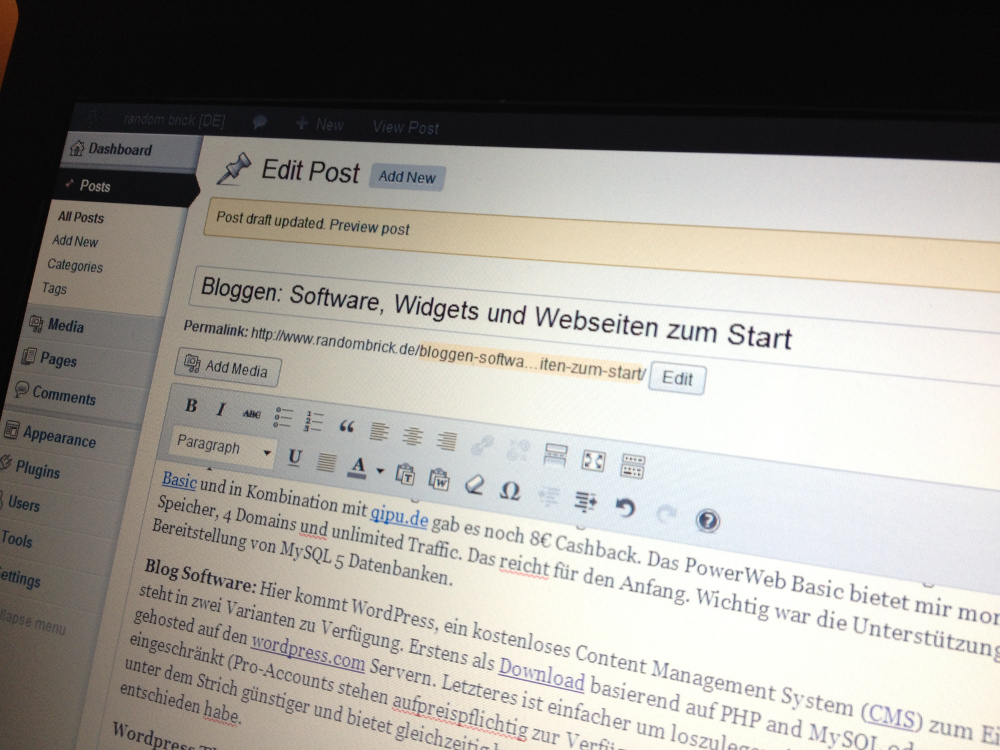The width and height of the screenshot is (1000, 750).
Task: Toggle italic formatting in editor toolbar
Action: click(221, 409)
